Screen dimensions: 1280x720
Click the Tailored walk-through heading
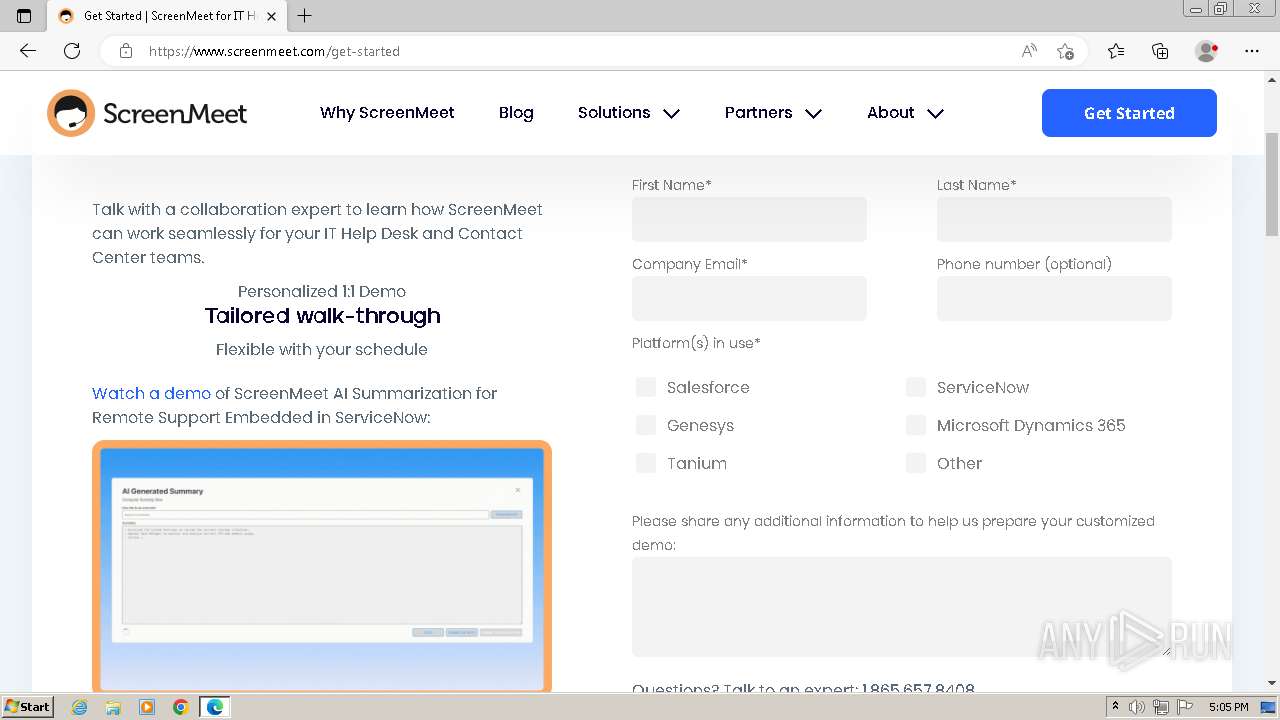click(322, 316)
